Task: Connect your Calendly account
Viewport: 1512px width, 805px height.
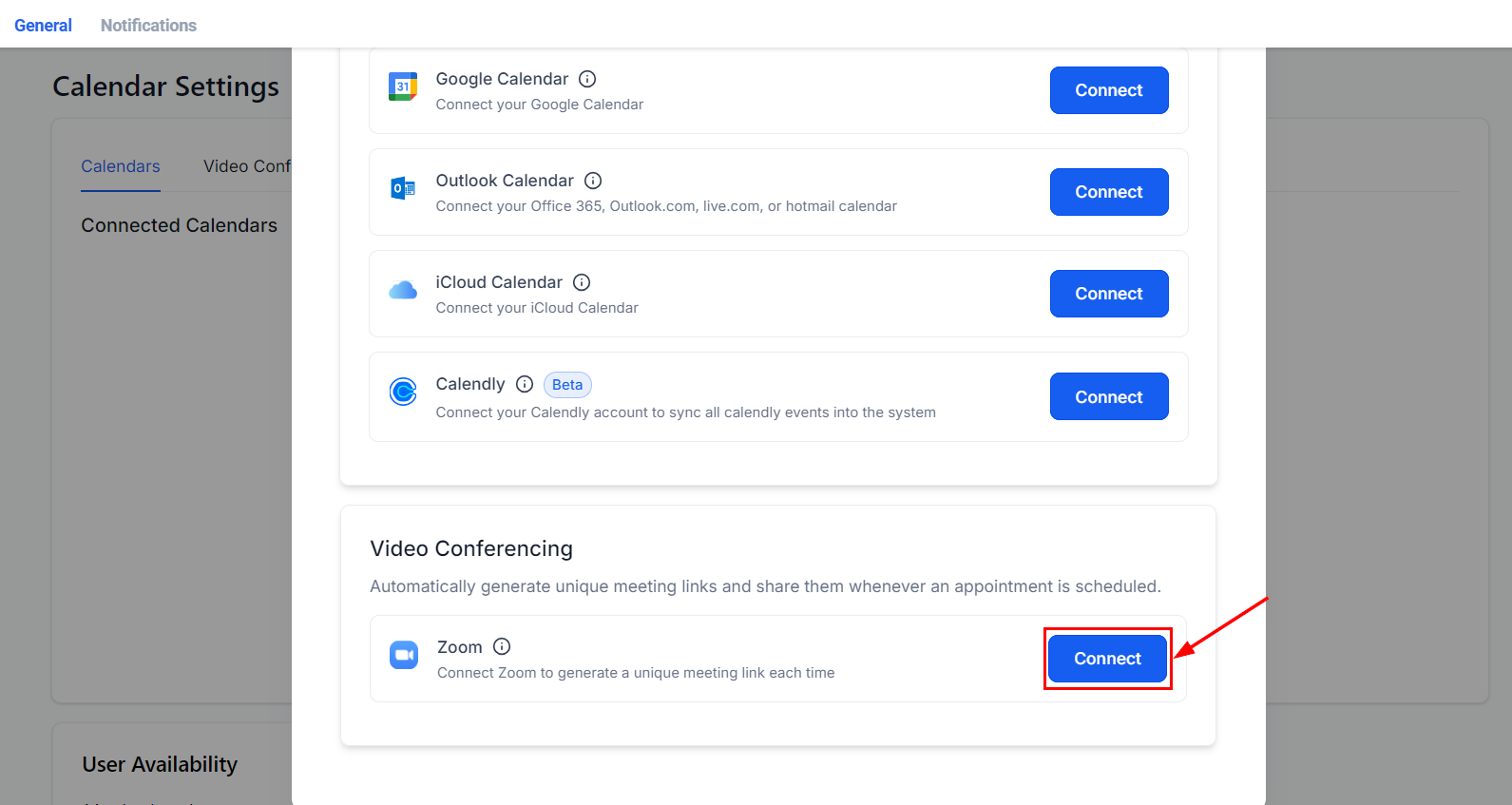Action: [1108, 396]
